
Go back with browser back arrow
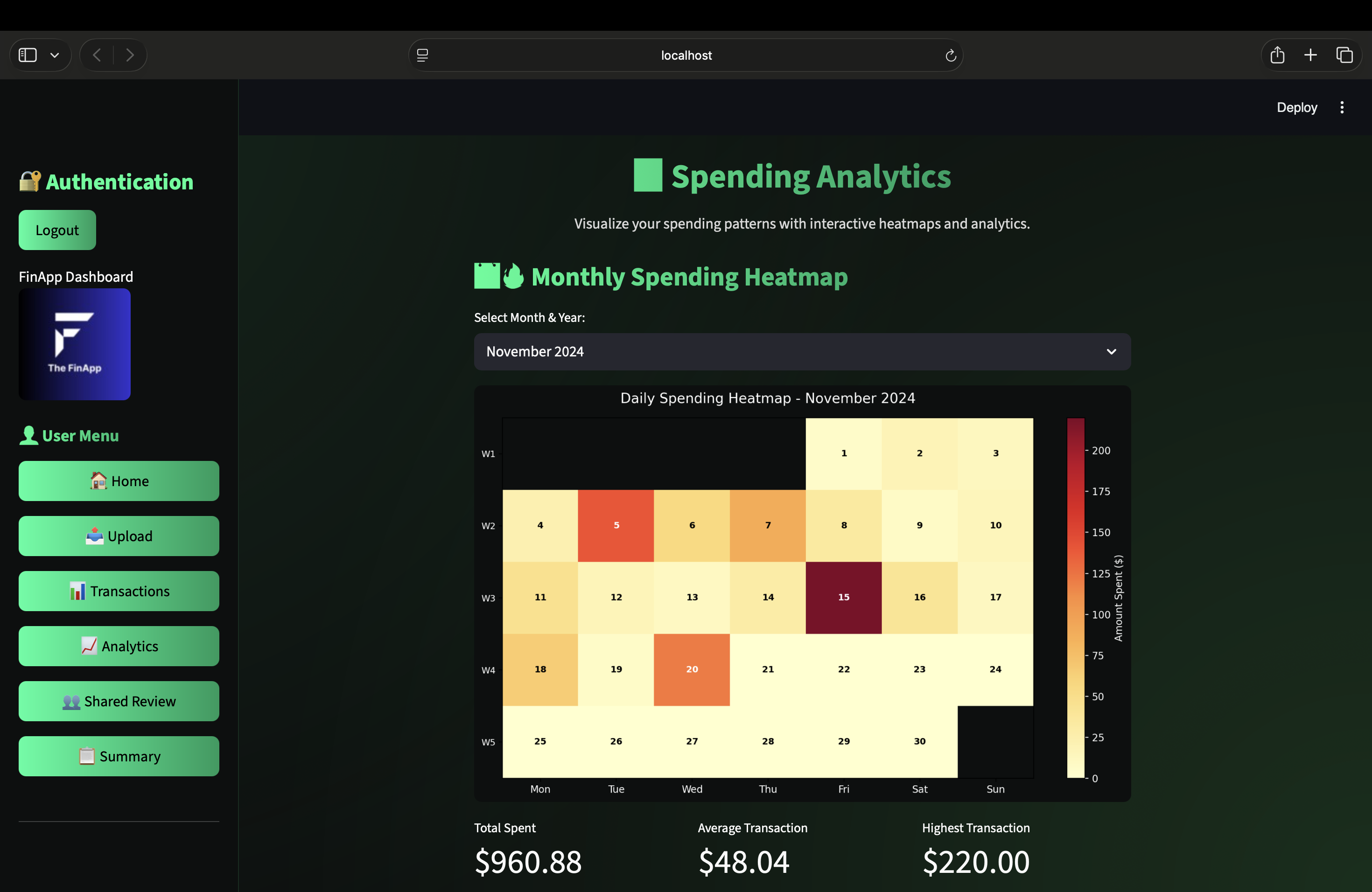point(97,56)
